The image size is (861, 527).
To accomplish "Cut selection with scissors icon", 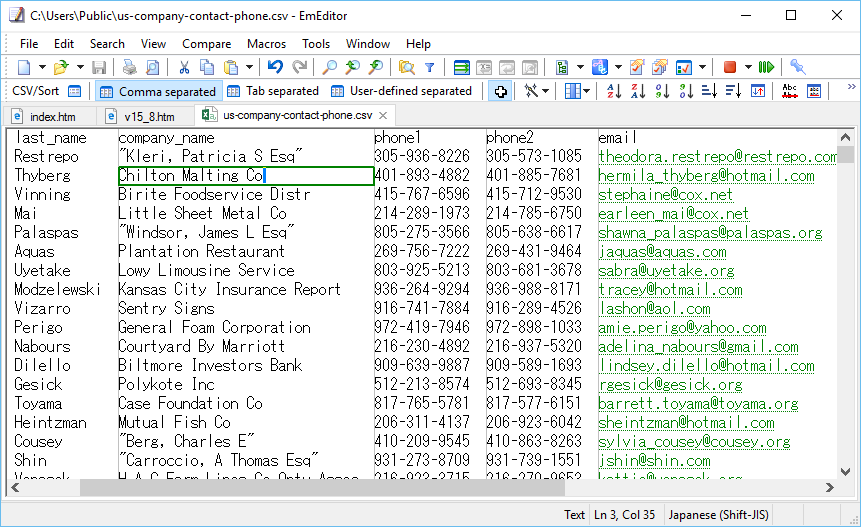I will (184, 68).
